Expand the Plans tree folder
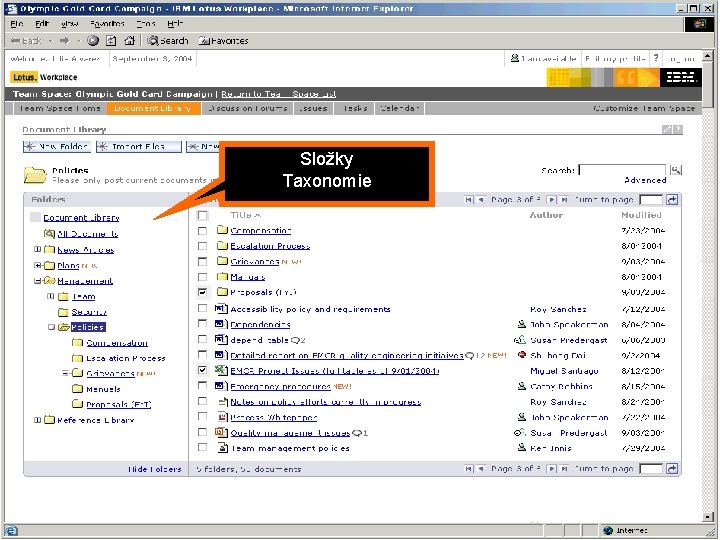Screen dimensions: 720x540 click(38, 265)
